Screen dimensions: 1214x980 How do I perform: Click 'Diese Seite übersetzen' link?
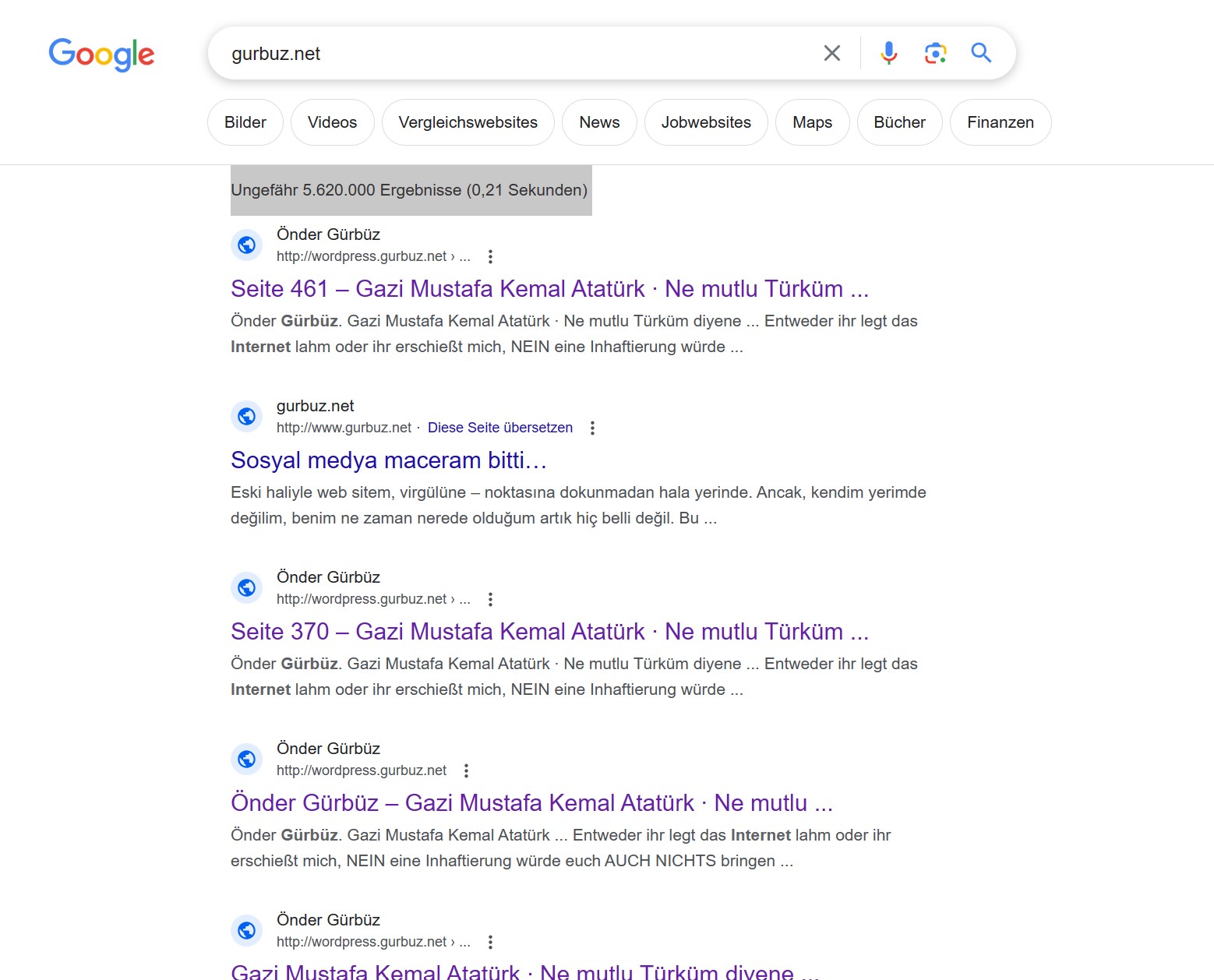500,428
